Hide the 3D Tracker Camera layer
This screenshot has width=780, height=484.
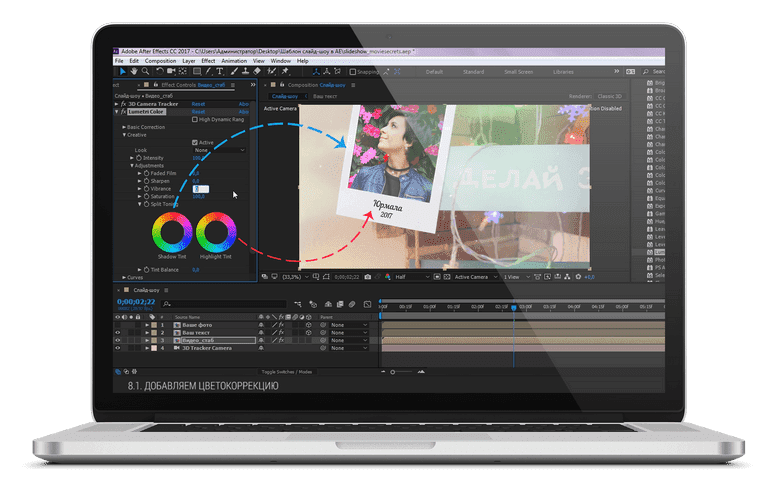[x=118, y=348]
